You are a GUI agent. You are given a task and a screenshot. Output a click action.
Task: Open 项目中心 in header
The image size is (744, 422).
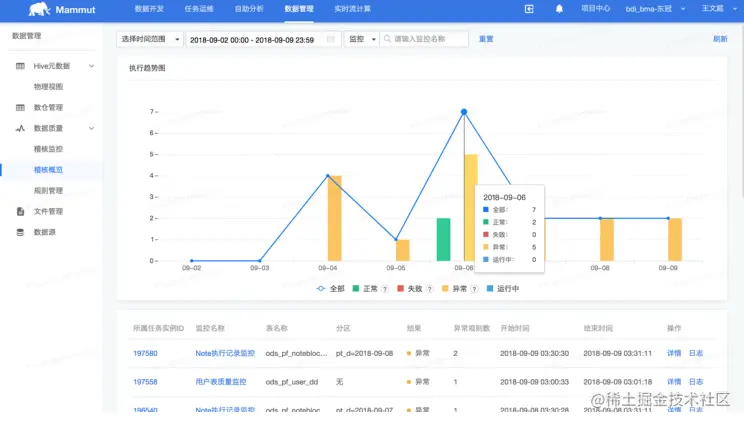[595, 9]
